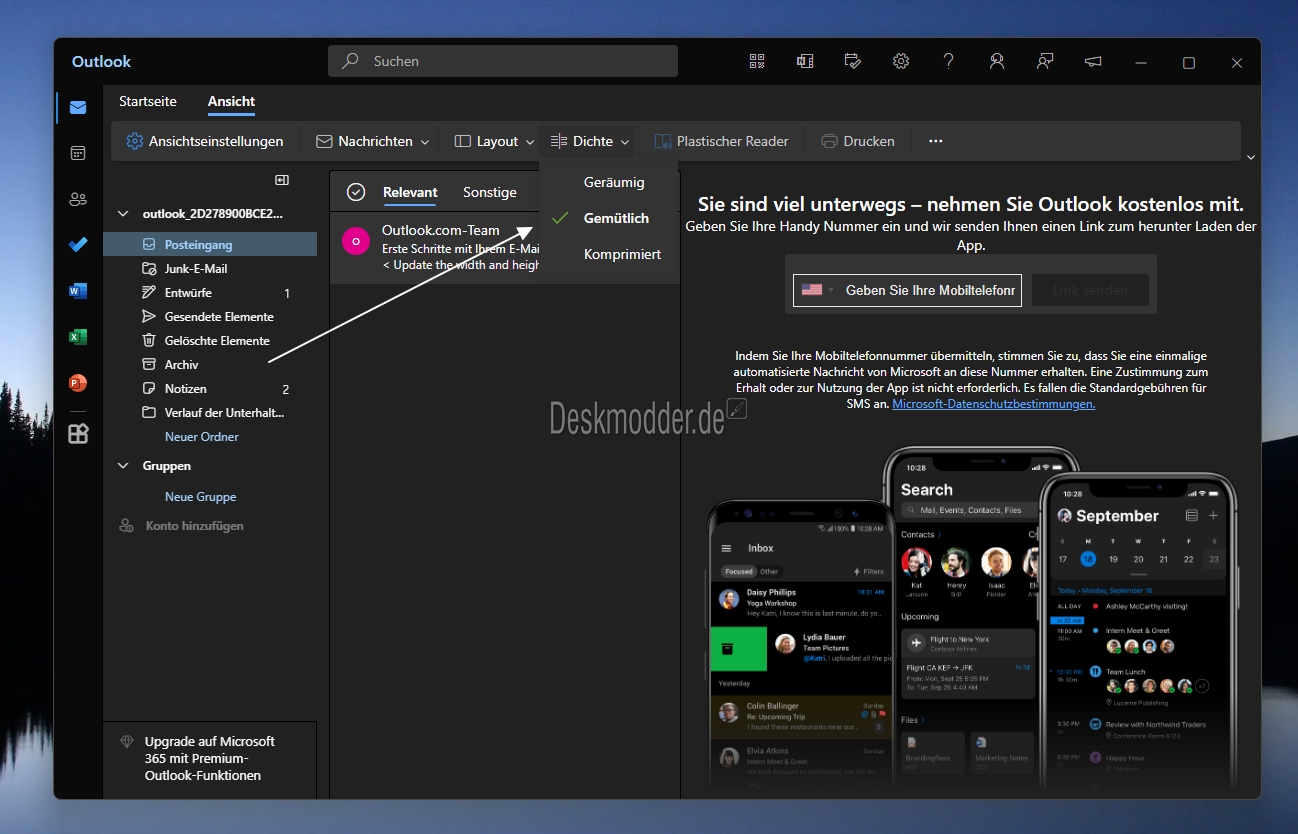Open the Notizen folder
Viewport: 1298px width, 834px height.
click(210, 389)
